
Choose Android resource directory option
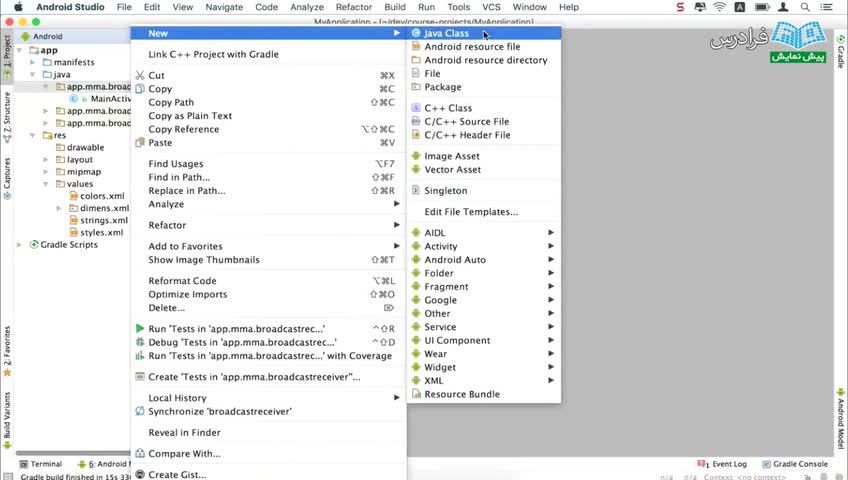[484, 60]
